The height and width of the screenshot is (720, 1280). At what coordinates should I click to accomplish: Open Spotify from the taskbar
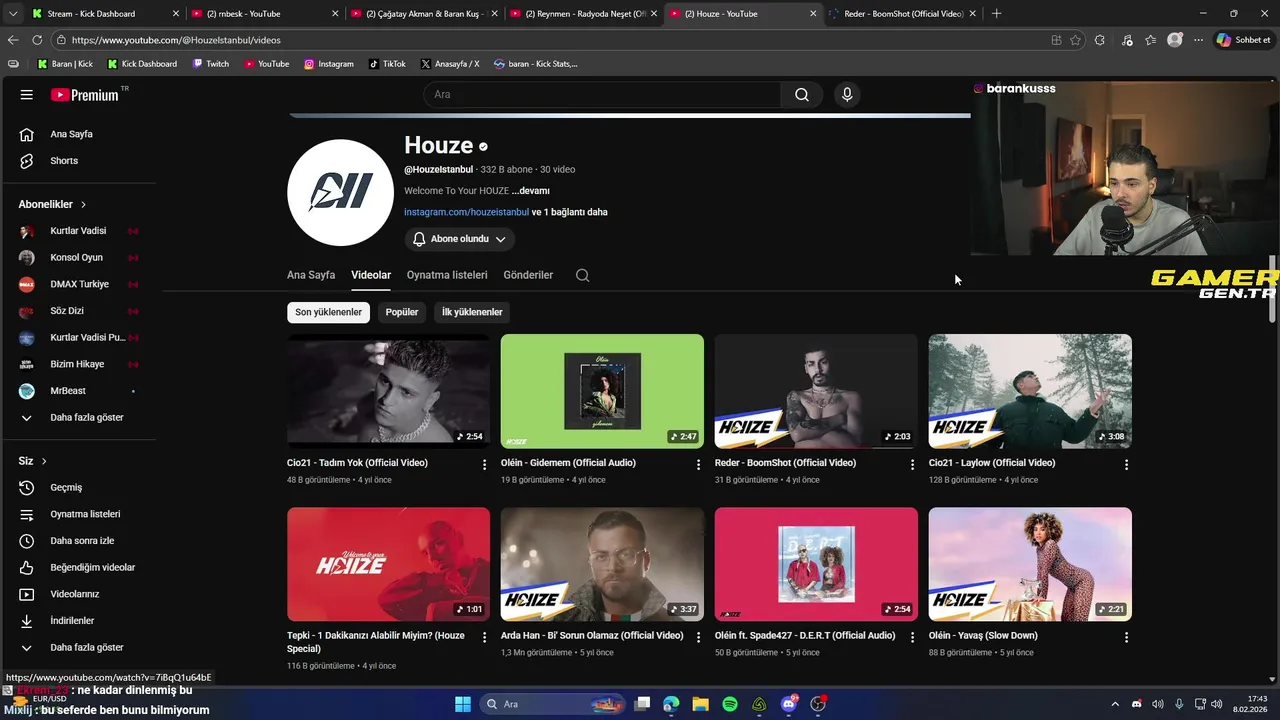coord(730,704)
